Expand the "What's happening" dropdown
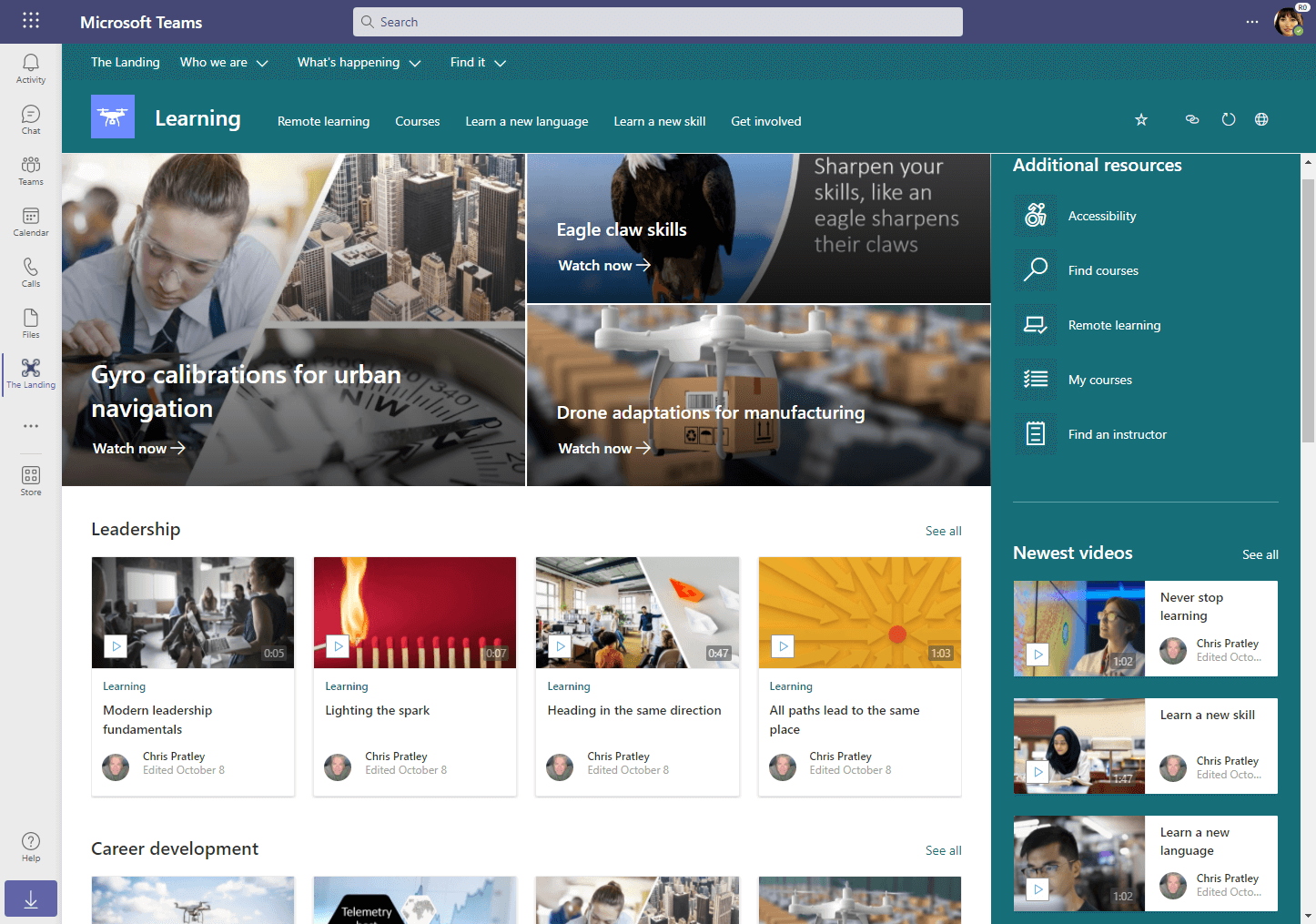 (358, 62)
